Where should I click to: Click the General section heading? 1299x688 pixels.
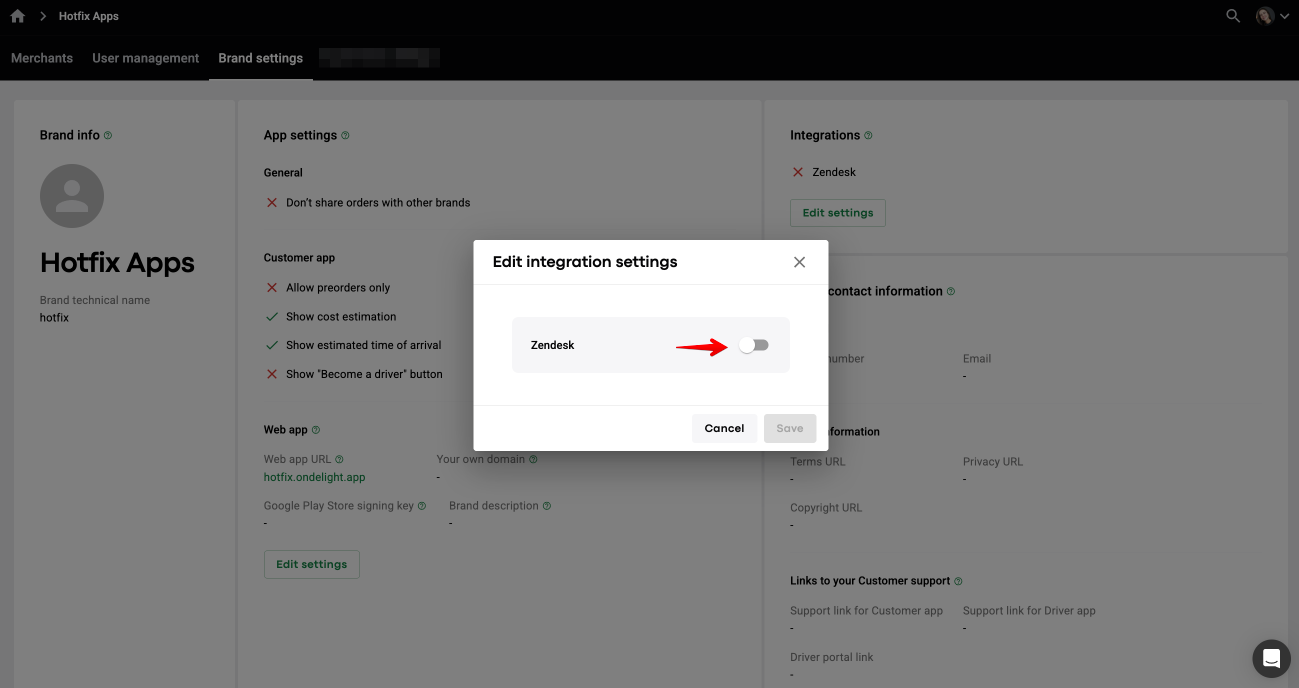pyautogui.click(x=283, y=173)
